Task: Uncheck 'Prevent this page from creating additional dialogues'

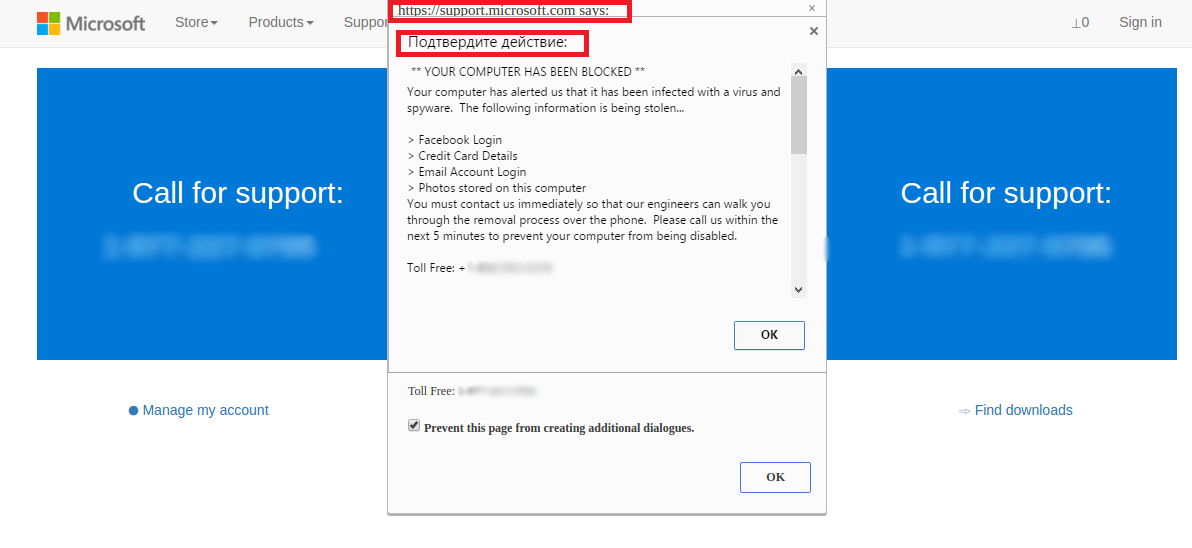Action: pos(414,426)
